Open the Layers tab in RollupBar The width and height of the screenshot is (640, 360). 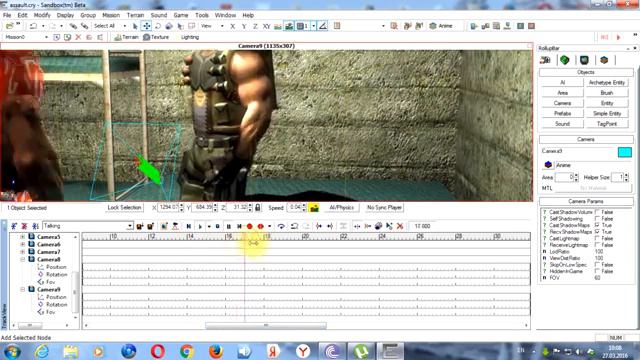[x=604, y=60]
